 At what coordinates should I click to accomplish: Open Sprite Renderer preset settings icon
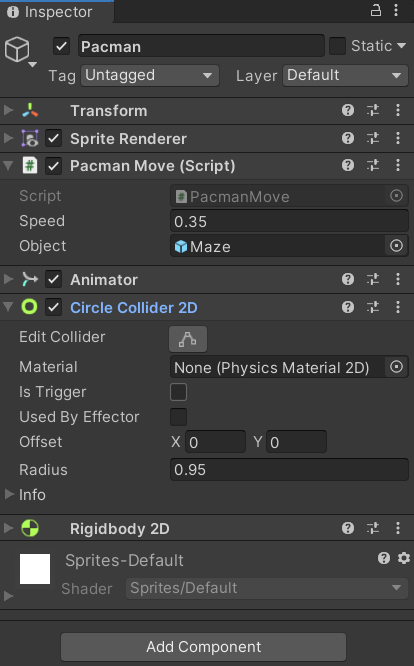373,138
